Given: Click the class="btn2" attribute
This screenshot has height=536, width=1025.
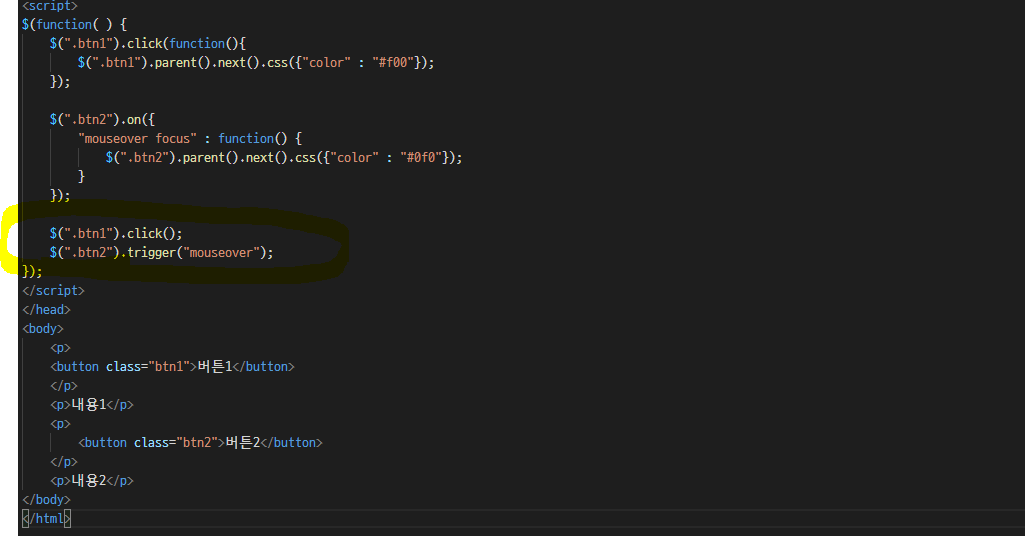Looking at the screenshot, I should coord(176,442).
